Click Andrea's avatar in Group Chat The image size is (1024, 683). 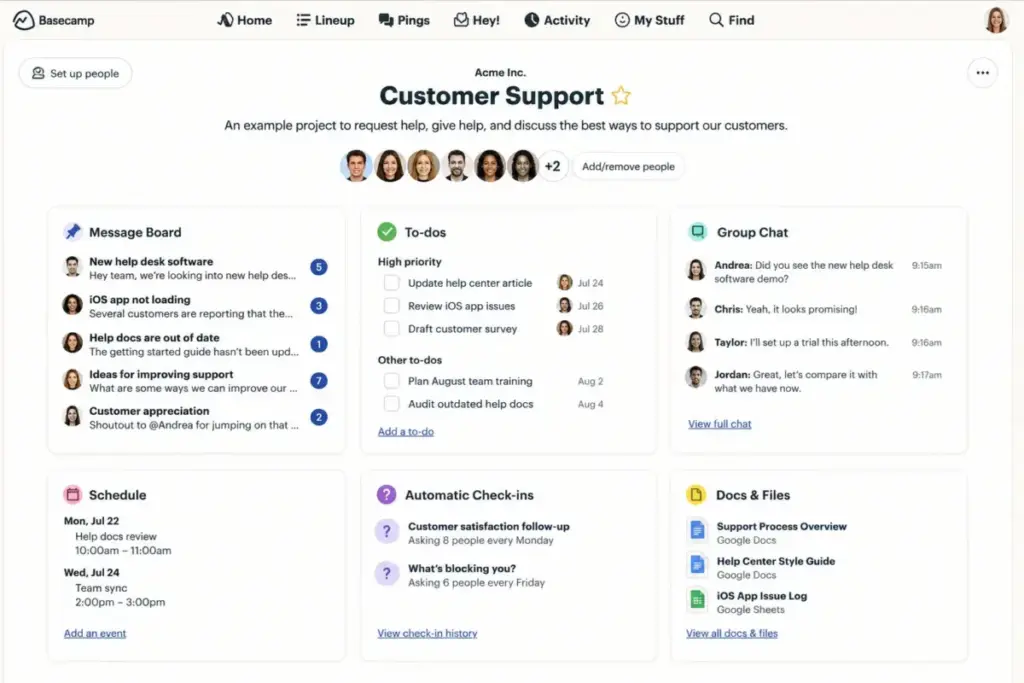696,270
